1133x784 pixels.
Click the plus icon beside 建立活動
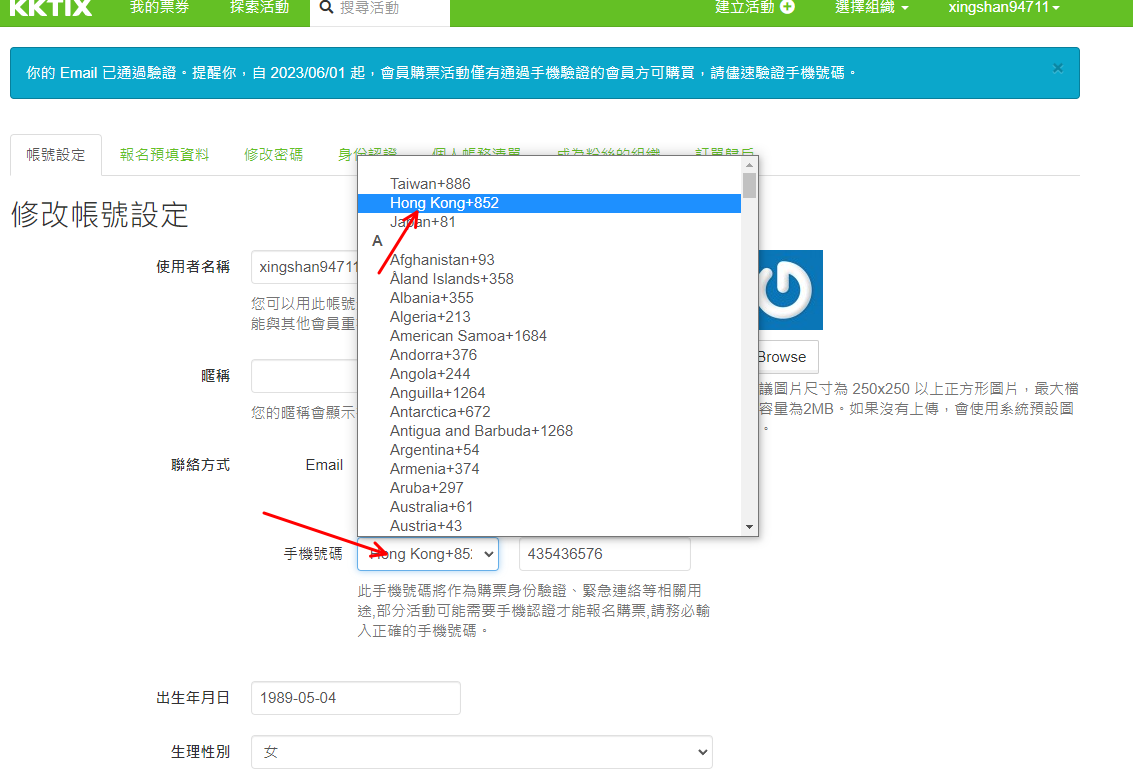pos(787,7)
